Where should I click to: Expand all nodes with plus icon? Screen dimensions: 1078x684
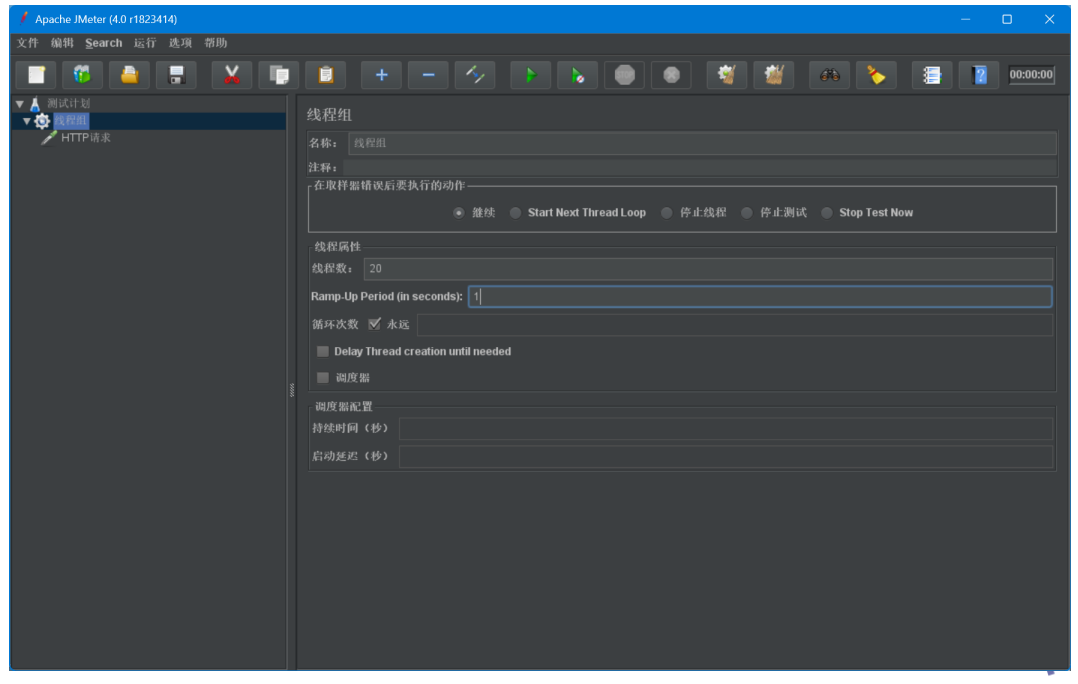pyautogui.click(x=381, y=75)
